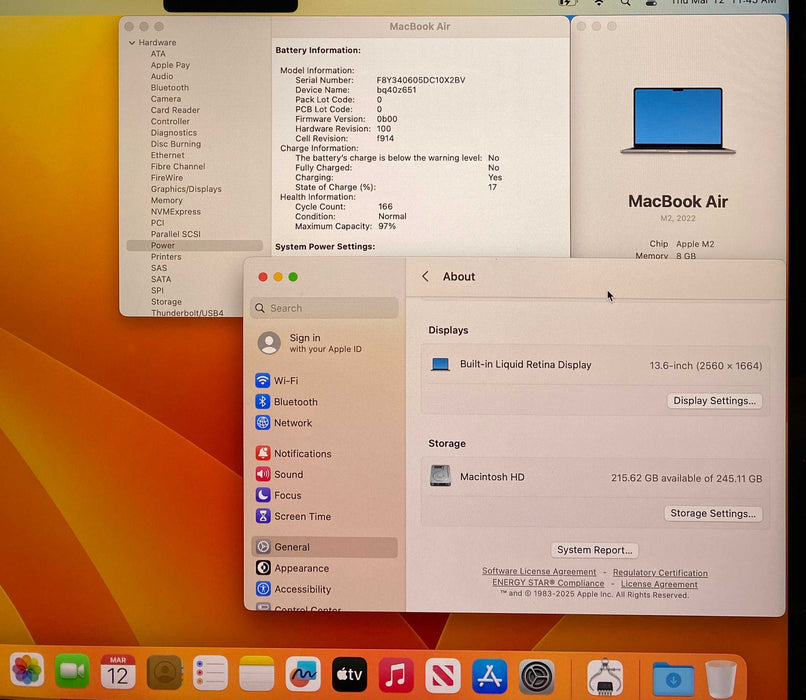The height and width of the screenshot is (700, 806).
Task: Select General in settings sidebar
Action: coord(324,547)
